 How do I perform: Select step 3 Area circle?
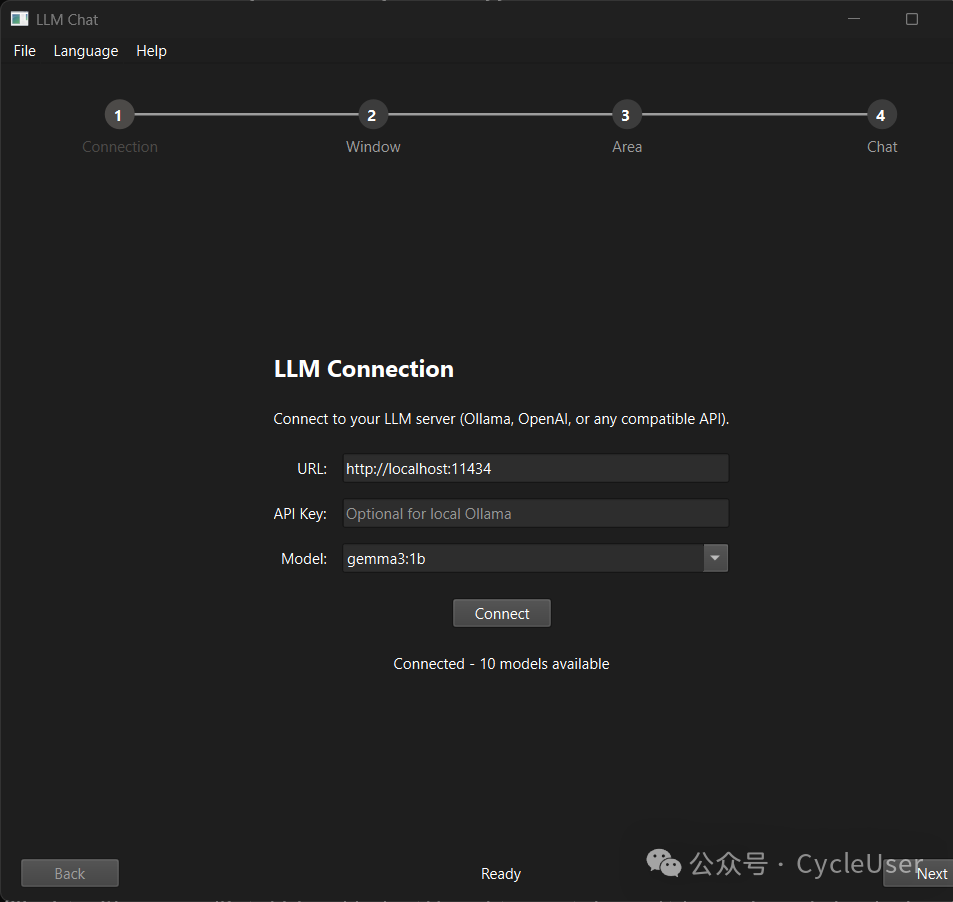(627, 115)
